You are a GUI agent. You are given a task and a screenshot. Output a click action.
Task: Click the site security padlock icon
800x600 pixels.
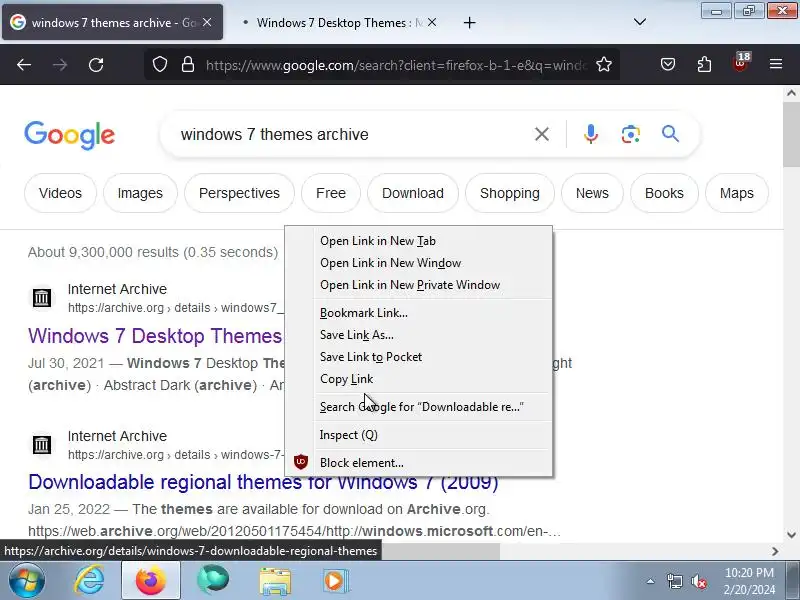(188, 65)
